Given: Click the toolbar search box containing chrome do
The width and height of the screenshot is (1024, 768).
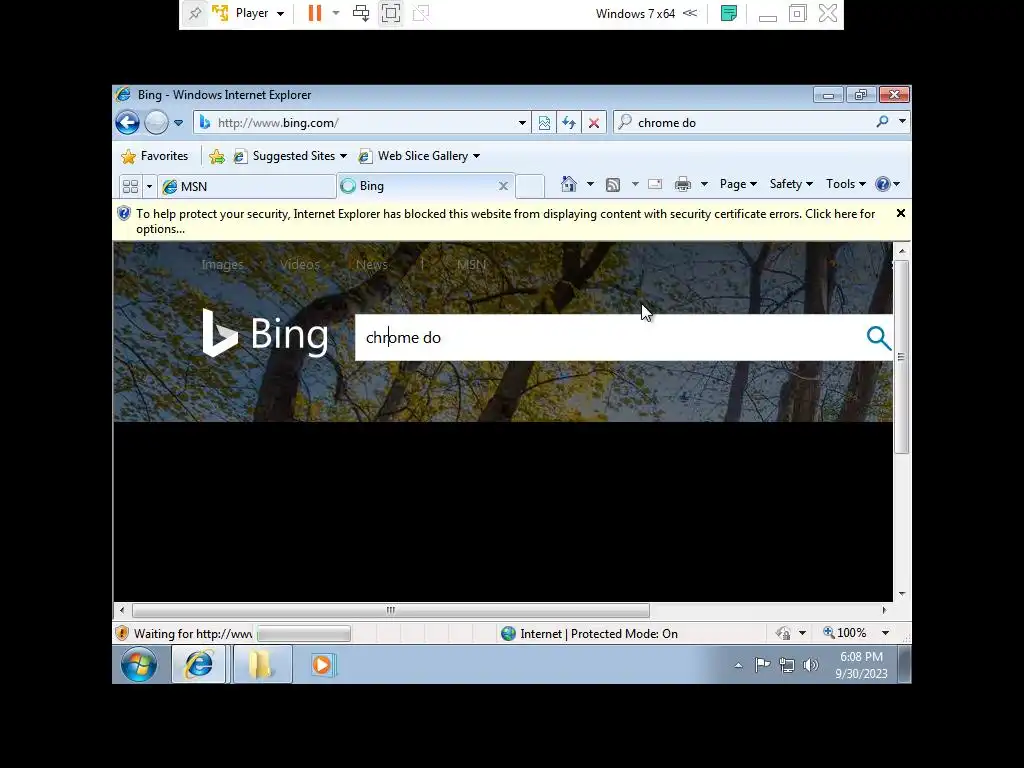Looking at the screenshot, I should pos(744,122).
